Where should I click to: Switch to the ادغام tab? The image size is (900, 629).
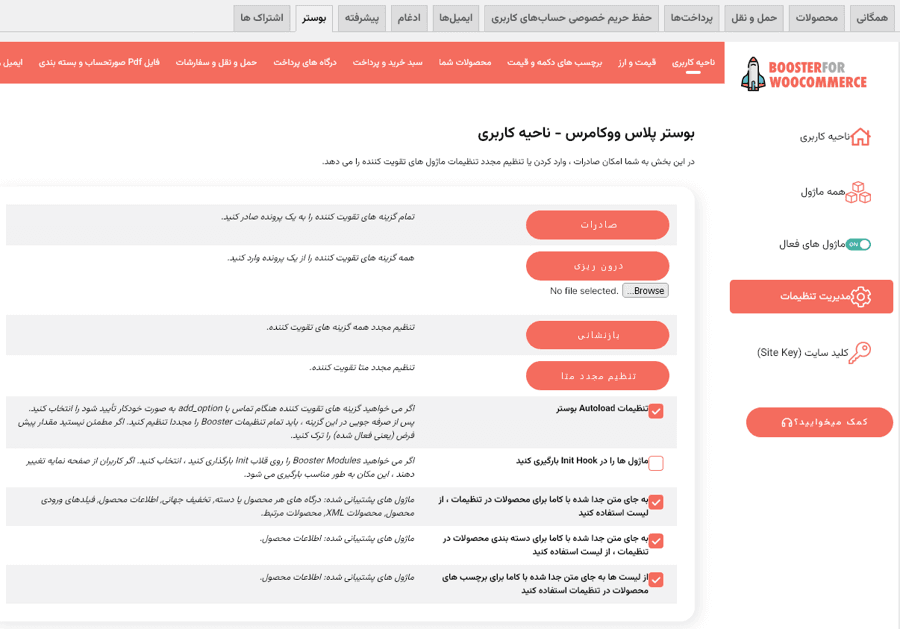[x=409, y=18]
